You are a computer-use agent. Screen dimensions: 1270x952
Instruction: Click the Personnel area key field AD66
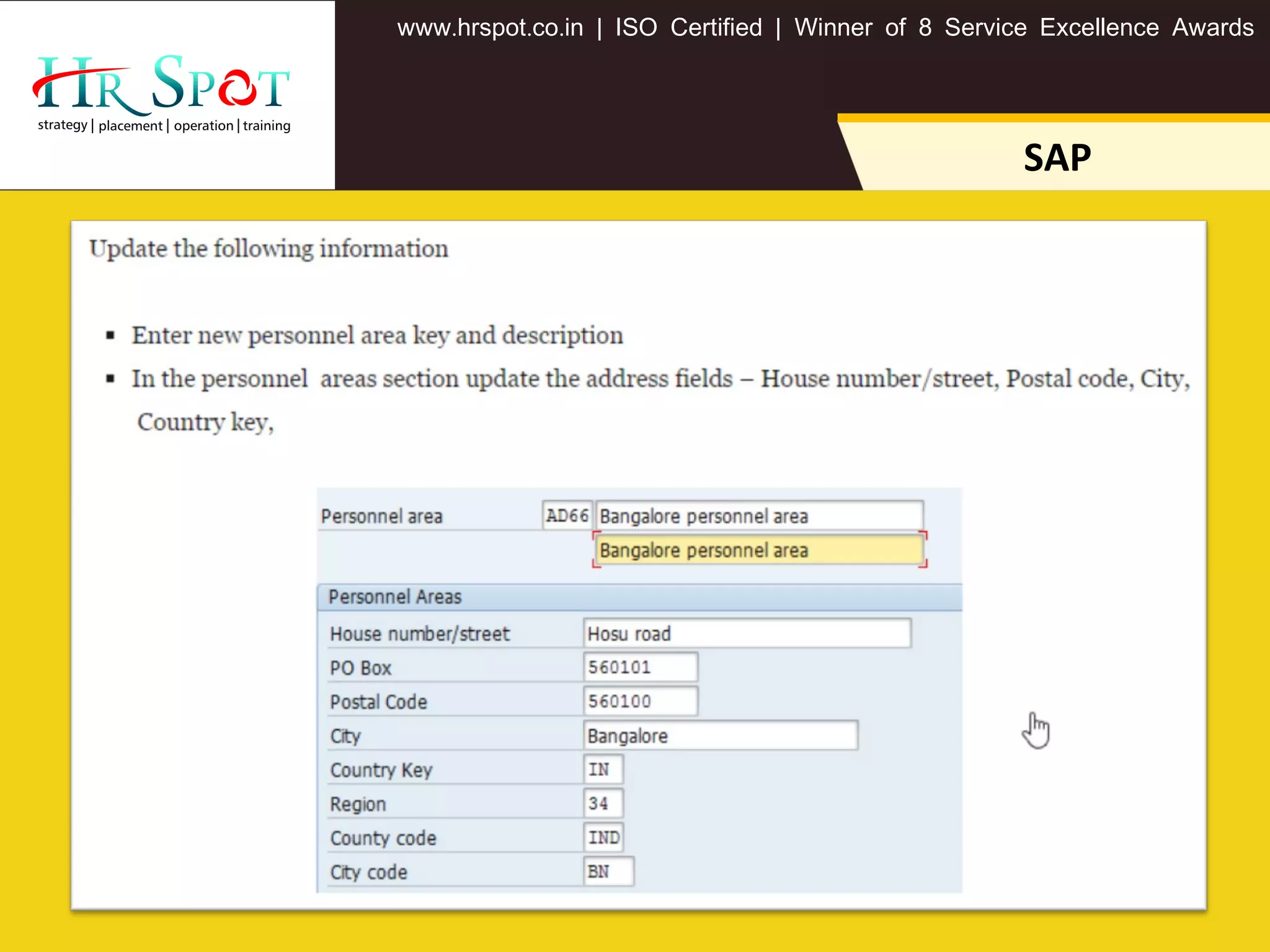click(567, 515)
